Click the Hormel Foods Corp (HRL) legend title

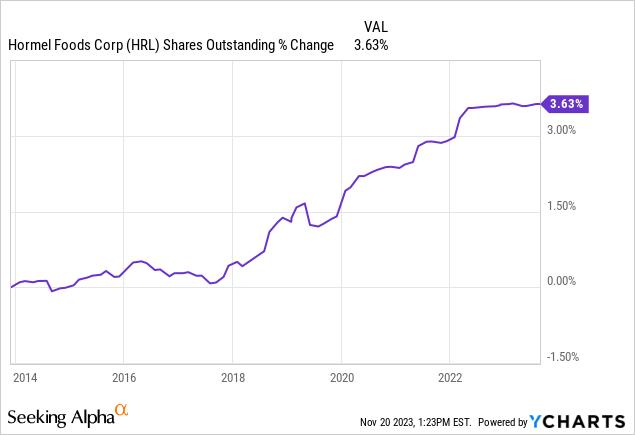(x=171, y=45)
